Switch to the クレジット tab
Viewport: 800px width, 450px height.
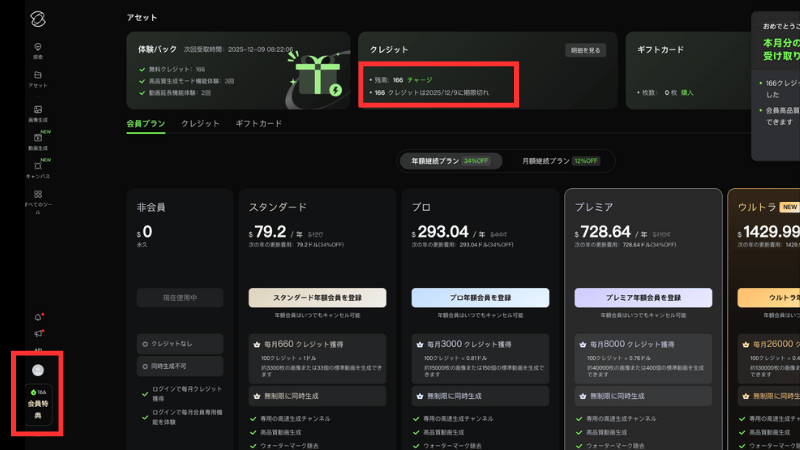200,124
